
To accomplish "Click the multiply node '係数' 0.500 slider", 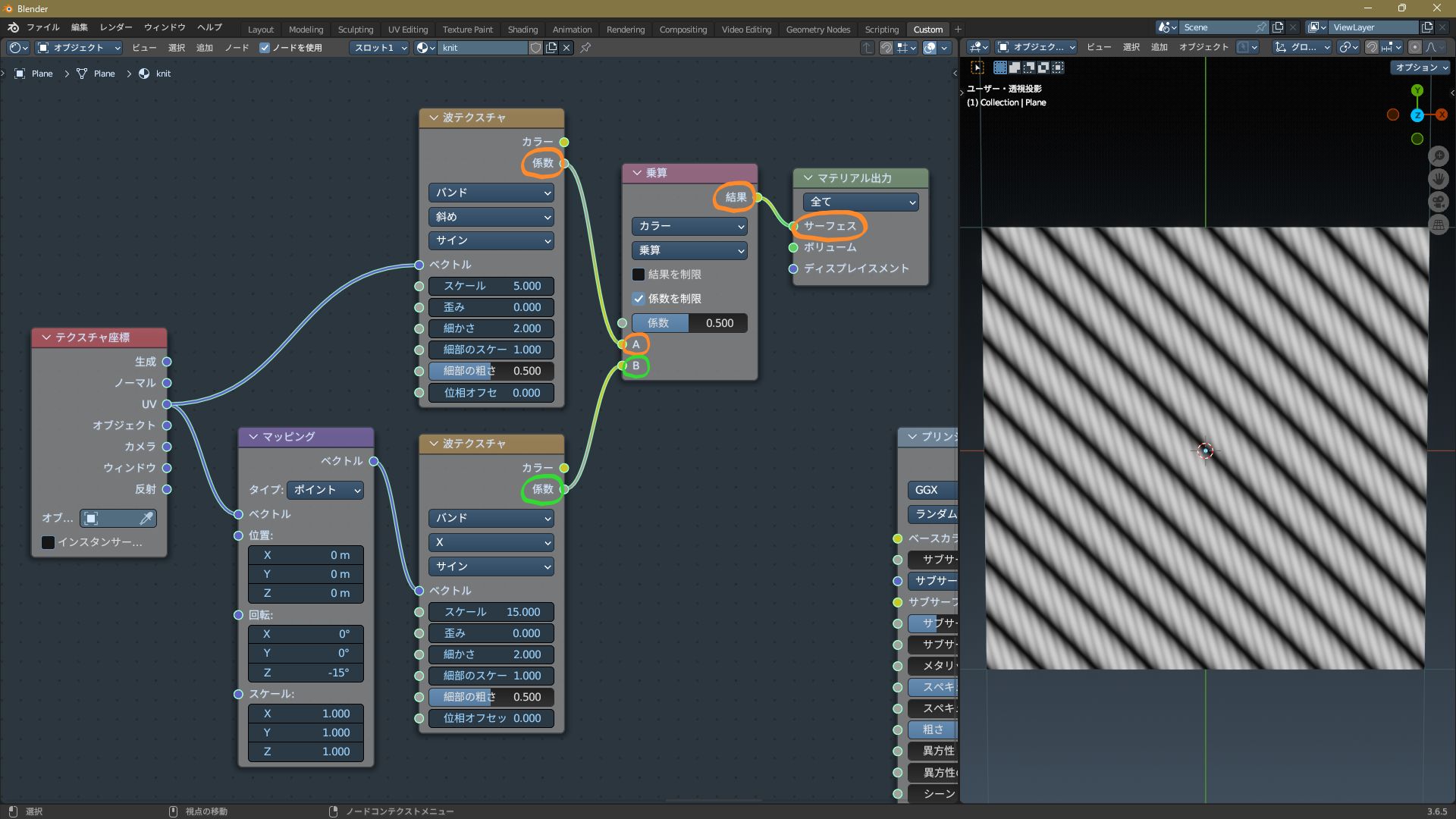I will coord(689,323).
